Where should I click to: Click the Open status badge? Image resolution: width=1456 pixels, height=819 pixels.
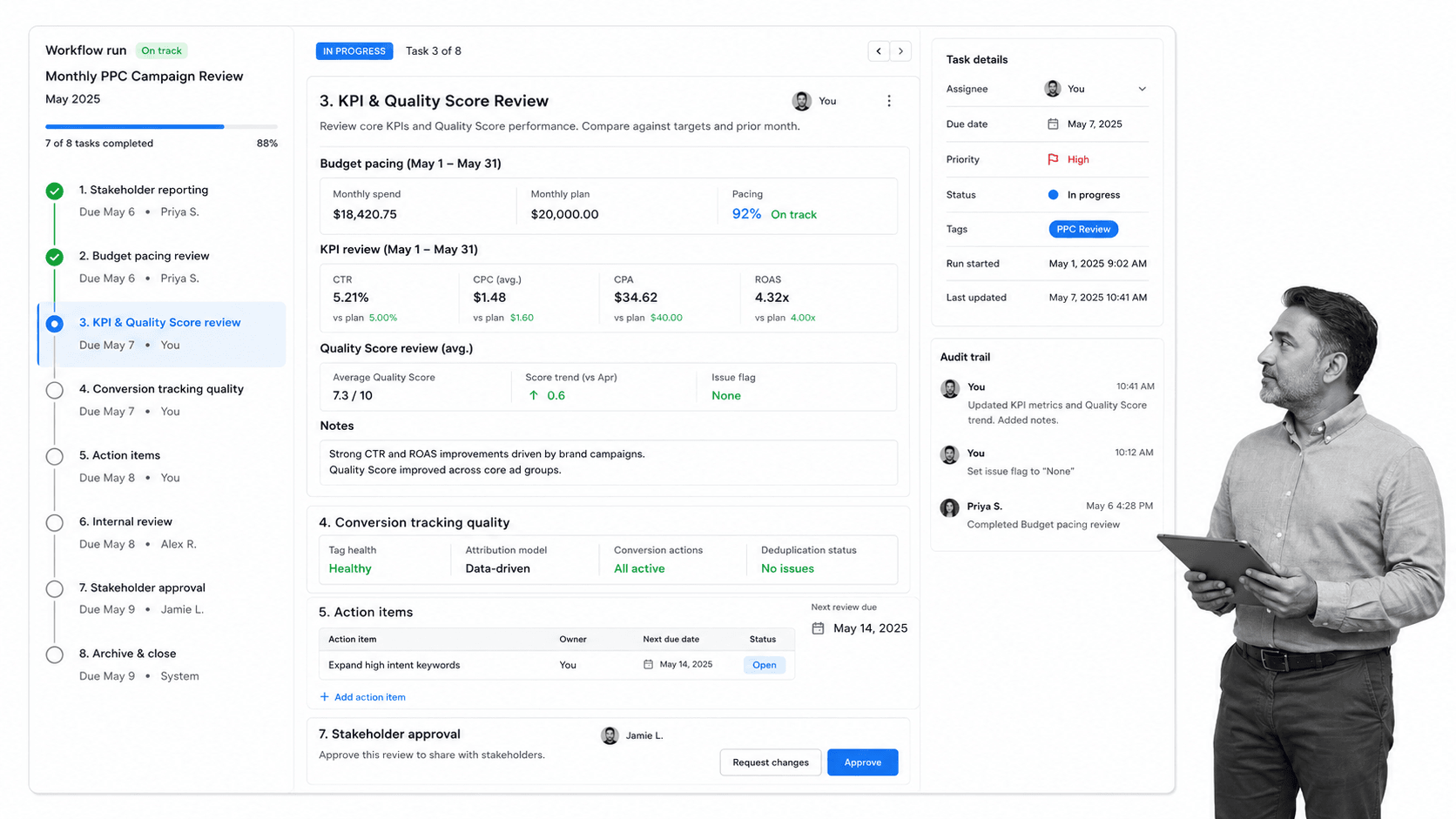[x=764, y=665]
